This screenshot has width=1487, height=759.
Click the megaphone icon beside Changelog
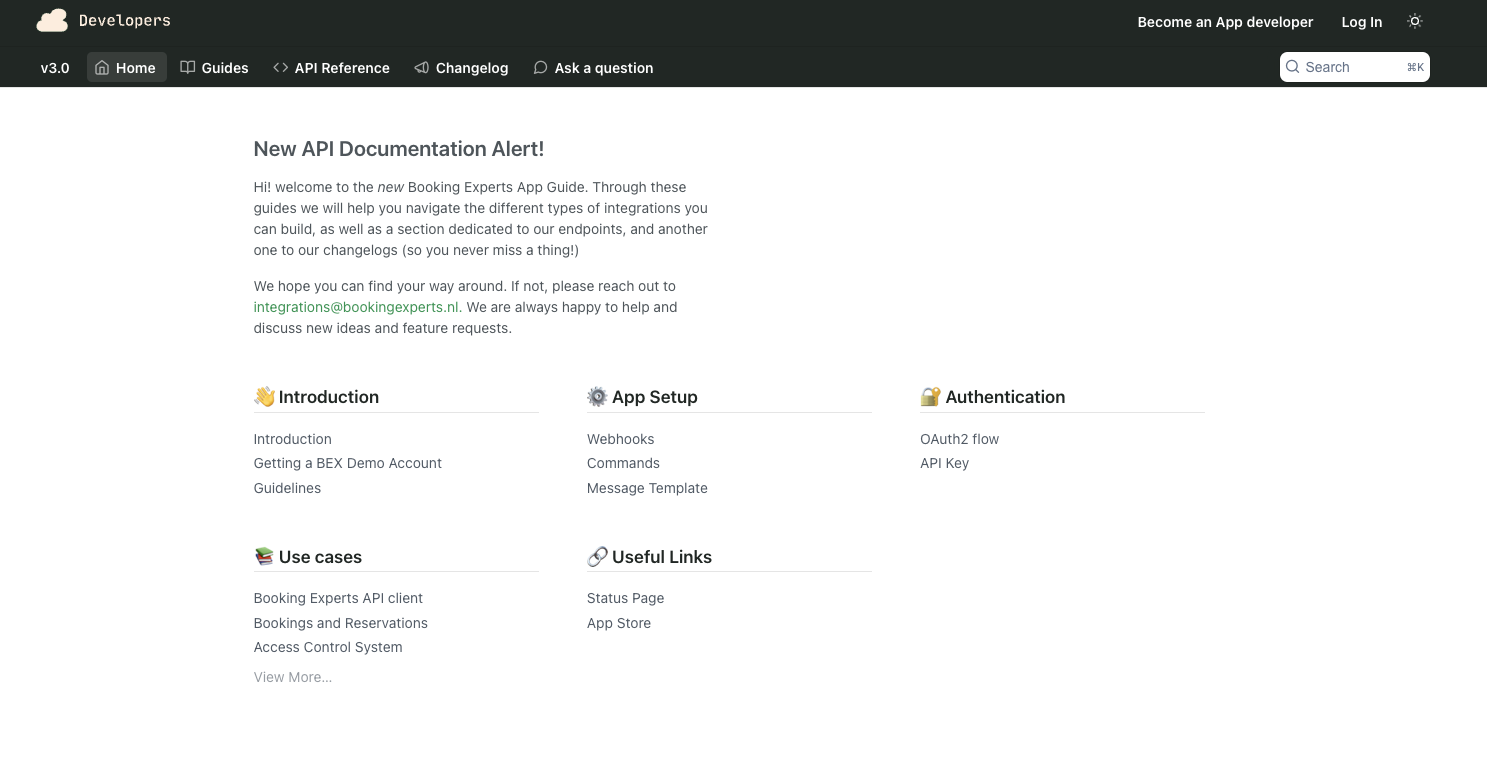click(x=422, y=67)
